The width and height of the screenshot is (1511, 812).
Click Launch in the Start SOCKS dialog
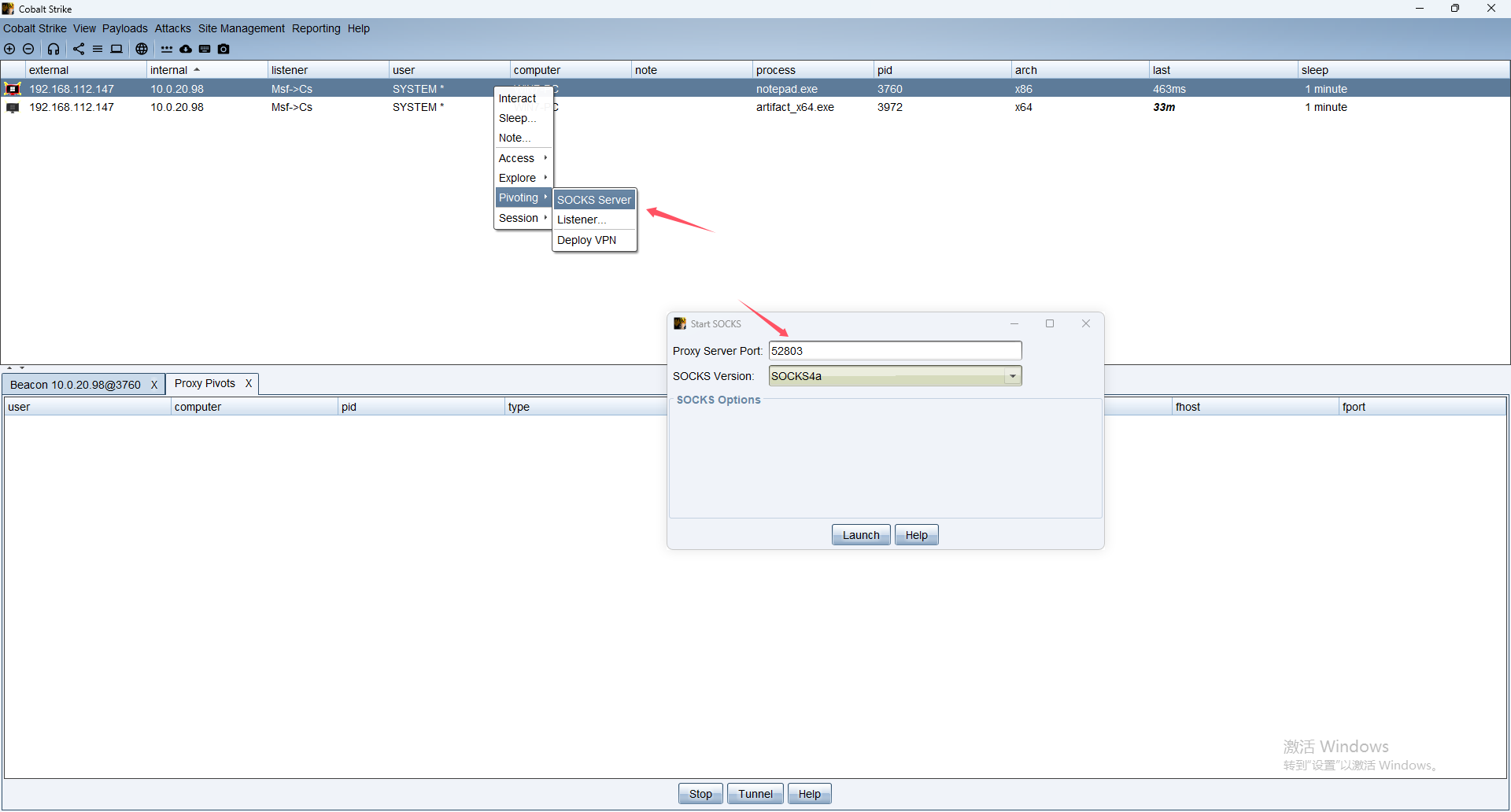[861, 535]
